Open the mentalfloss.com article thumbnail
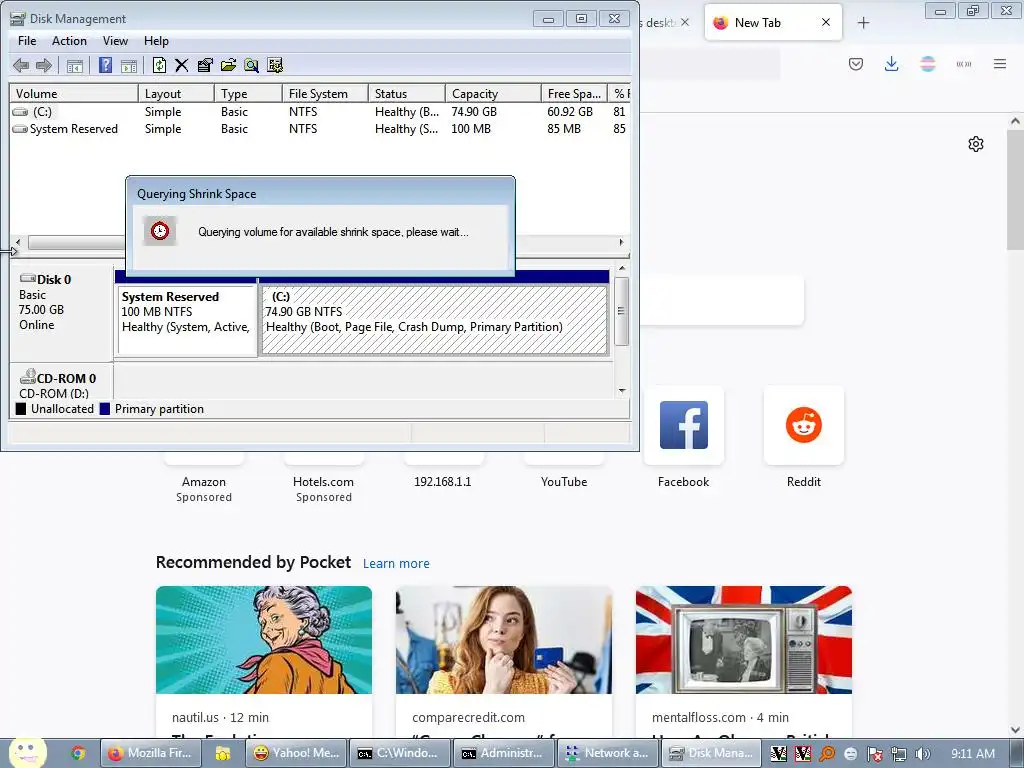 [x=744, y=639]
